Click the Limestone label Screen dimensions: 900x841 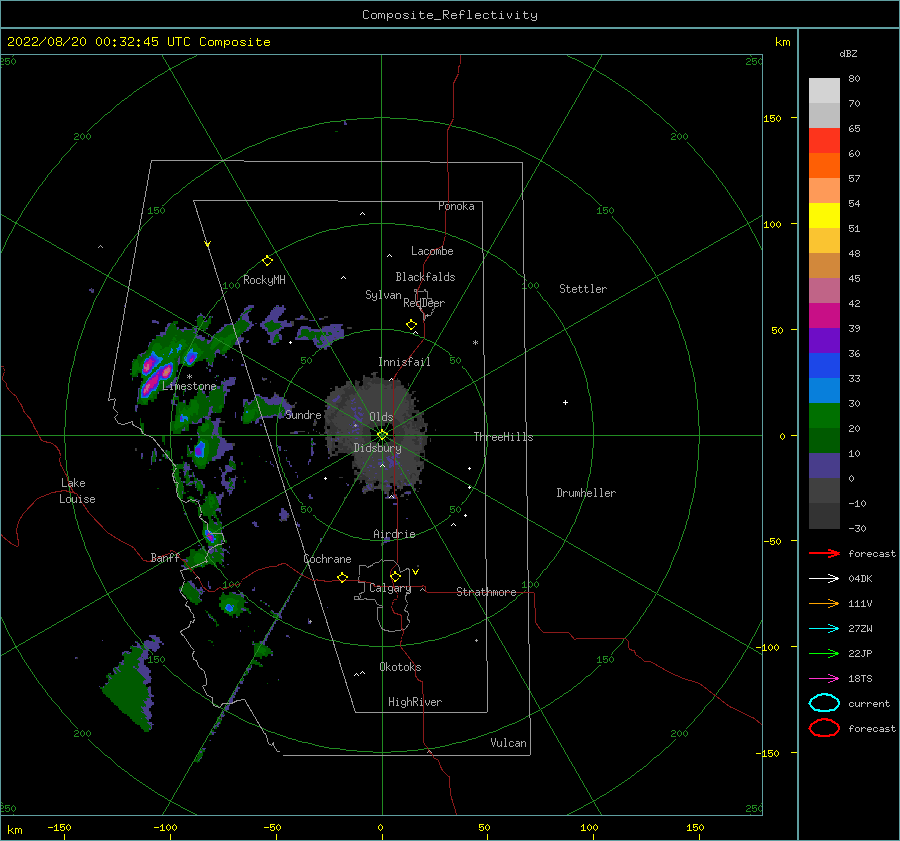(189, 386)
